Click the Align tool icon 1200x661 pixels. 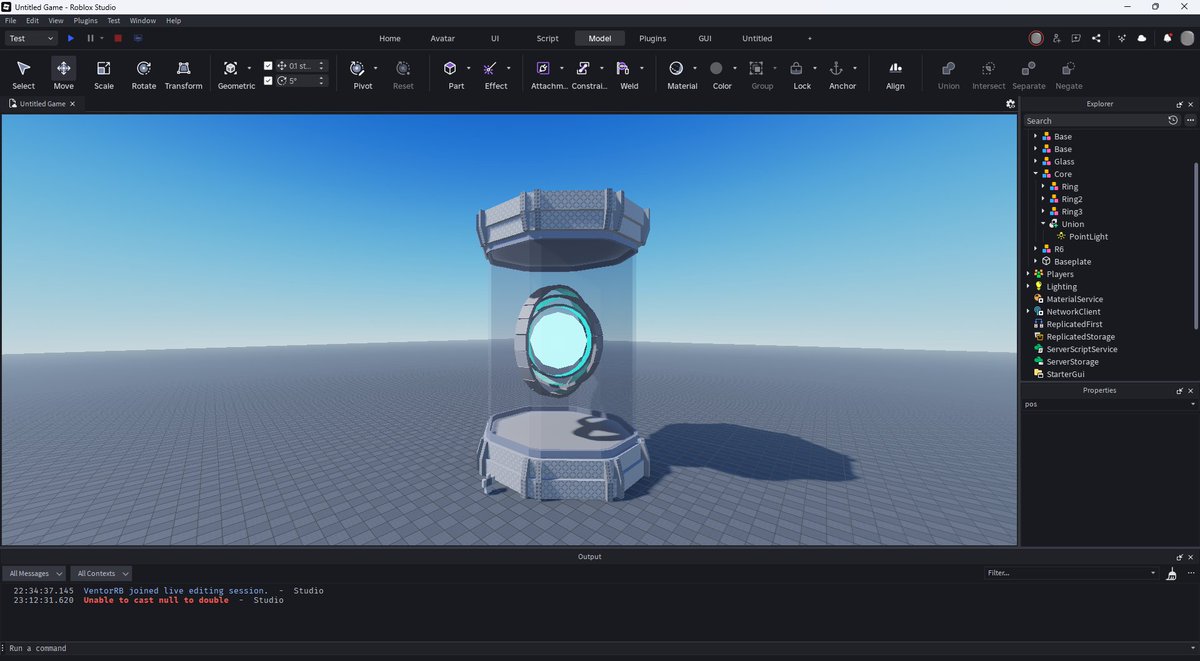tap(895, 70)
